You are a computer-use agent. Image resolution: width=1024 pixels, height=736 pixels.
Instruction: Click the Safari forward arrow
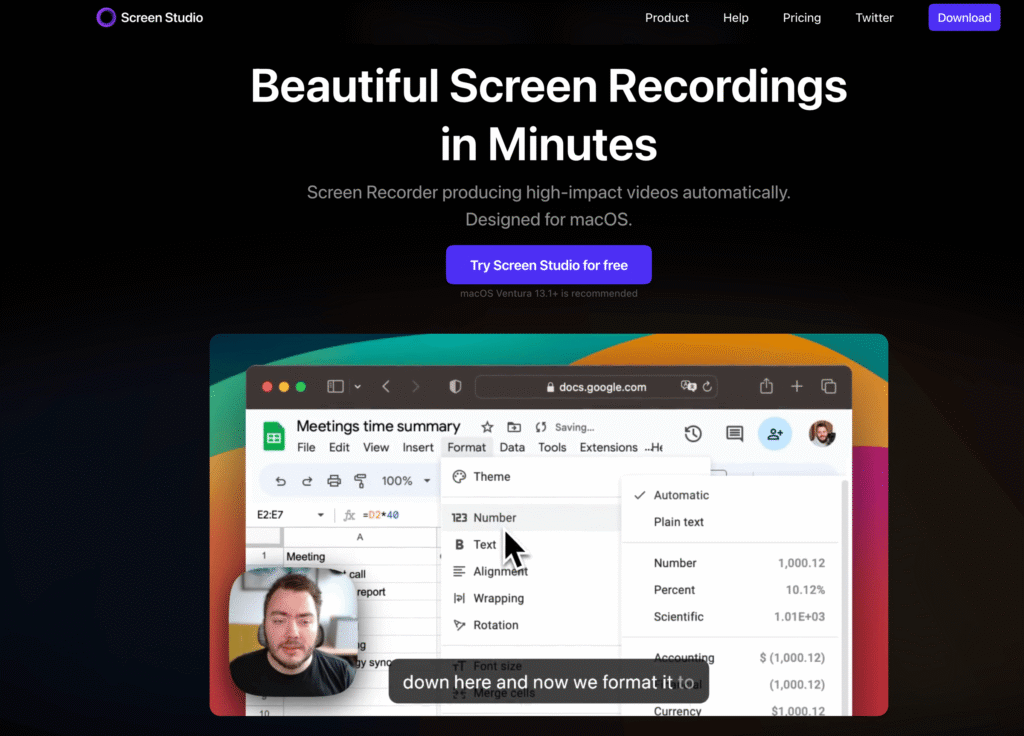pyautogui.click(x=415, y=387)
